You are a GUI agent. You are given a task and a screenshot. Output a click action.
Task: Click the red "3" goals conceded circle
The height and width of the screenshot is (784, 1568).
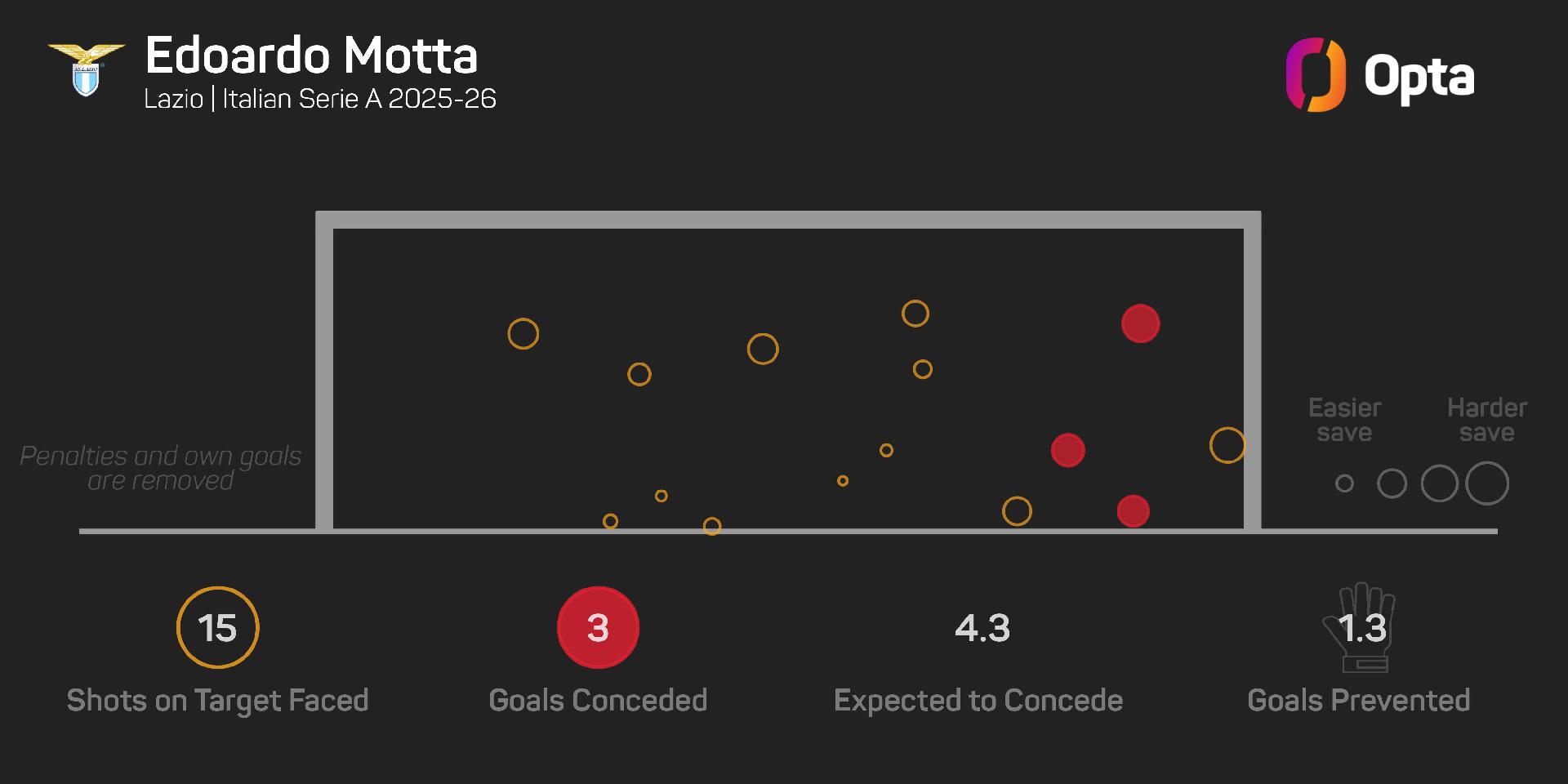point(598,627)
